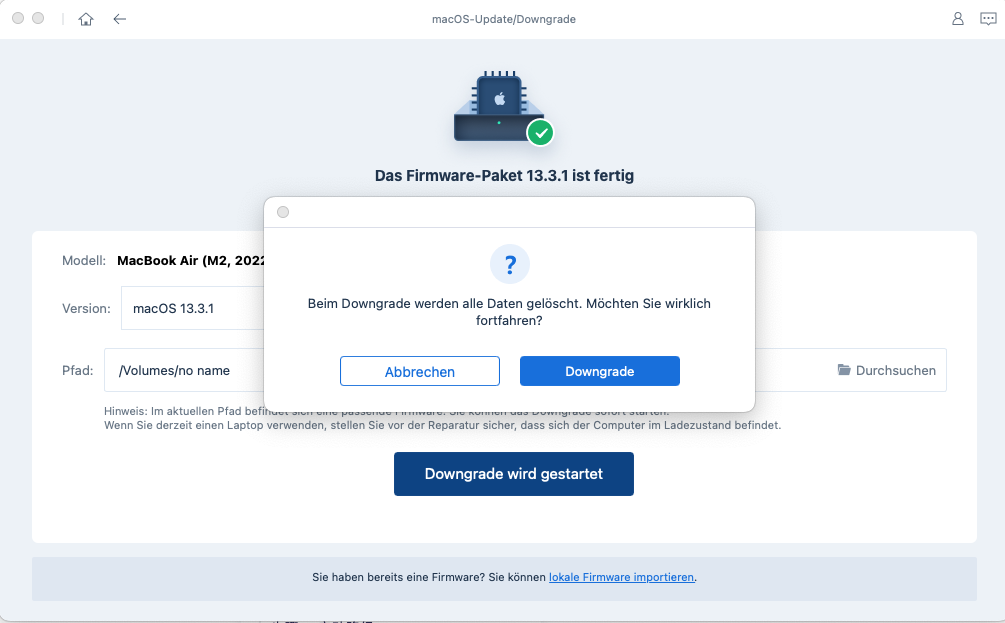The height and width of the screenshot is (623, 1005).
Task: Click the folder icon beside Durchsuchen
Action: click(x=843, y=370)
